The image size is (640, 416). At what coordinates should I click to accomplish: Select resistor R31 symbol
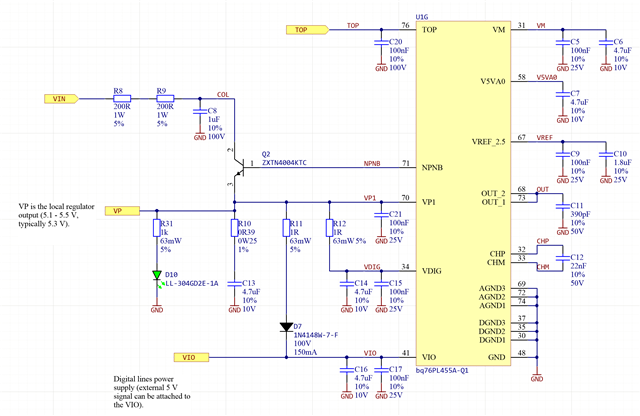(x=157, y=228)
